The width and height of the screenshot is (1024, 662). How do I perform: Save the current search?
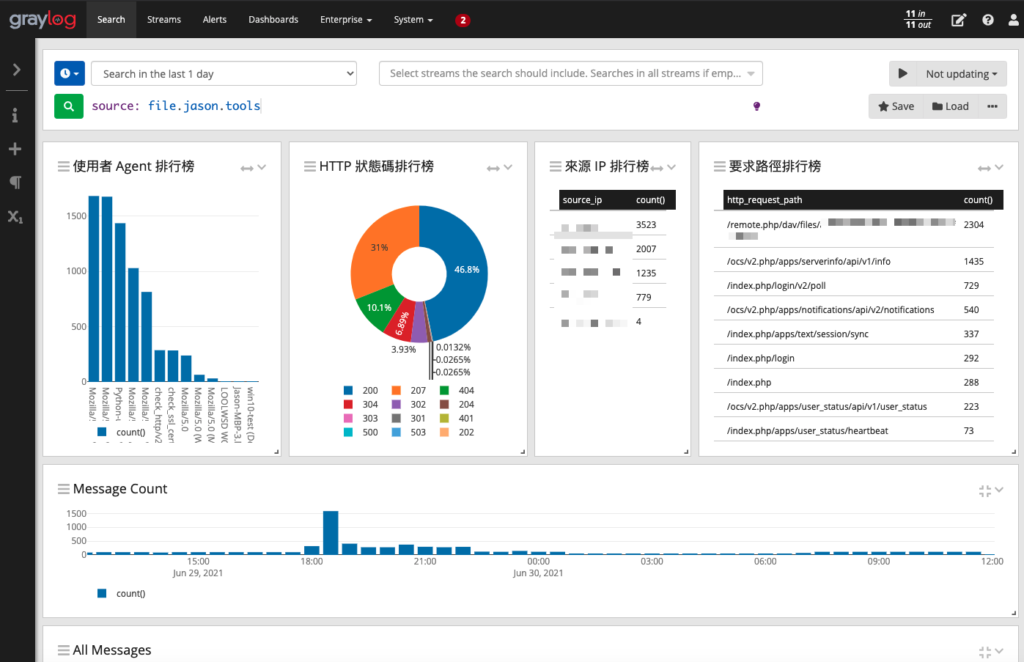pos(896,106)
